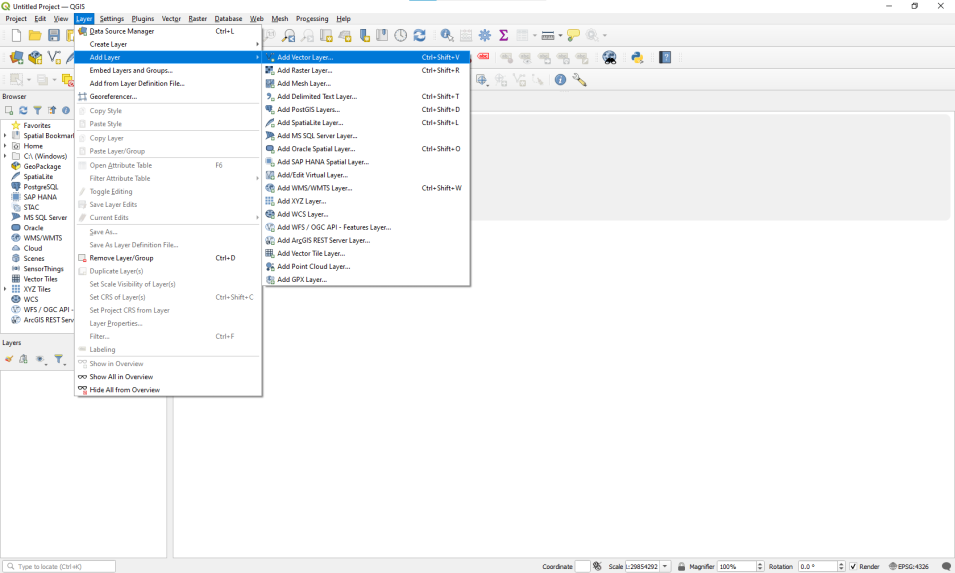Click Add Group icon in Layers panel
This screenshot has height=573, width=955.
tap(23, 359)
